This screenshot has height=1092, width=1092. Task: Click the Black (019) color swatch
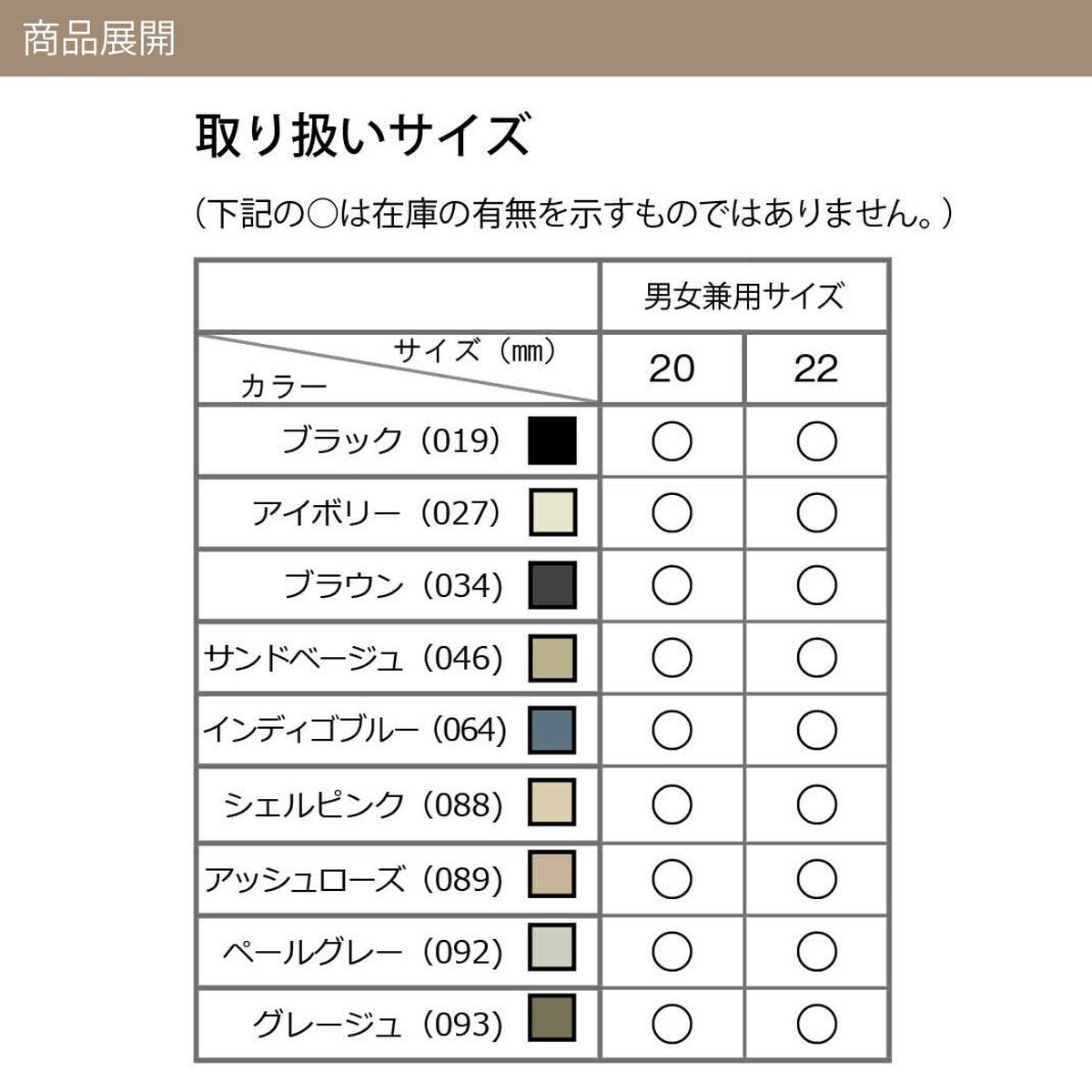pos(552,440)
